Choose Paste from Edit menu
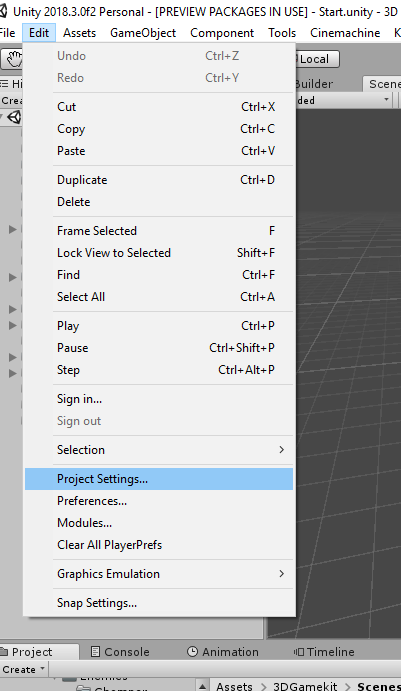Viewport: 401px width, 691px height. click(x=159, y=151)
